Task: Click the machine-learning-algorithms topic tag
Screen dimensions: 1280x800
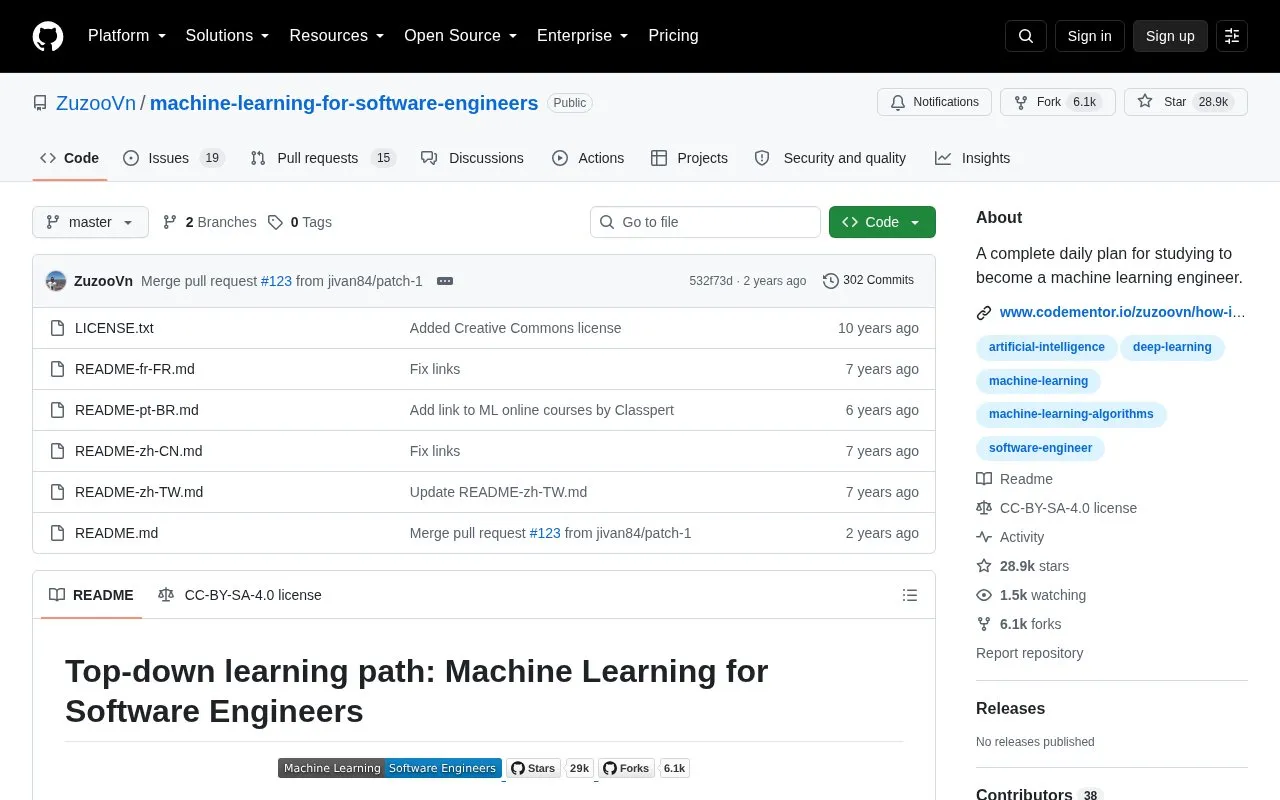Action: tap(1071, 414)
